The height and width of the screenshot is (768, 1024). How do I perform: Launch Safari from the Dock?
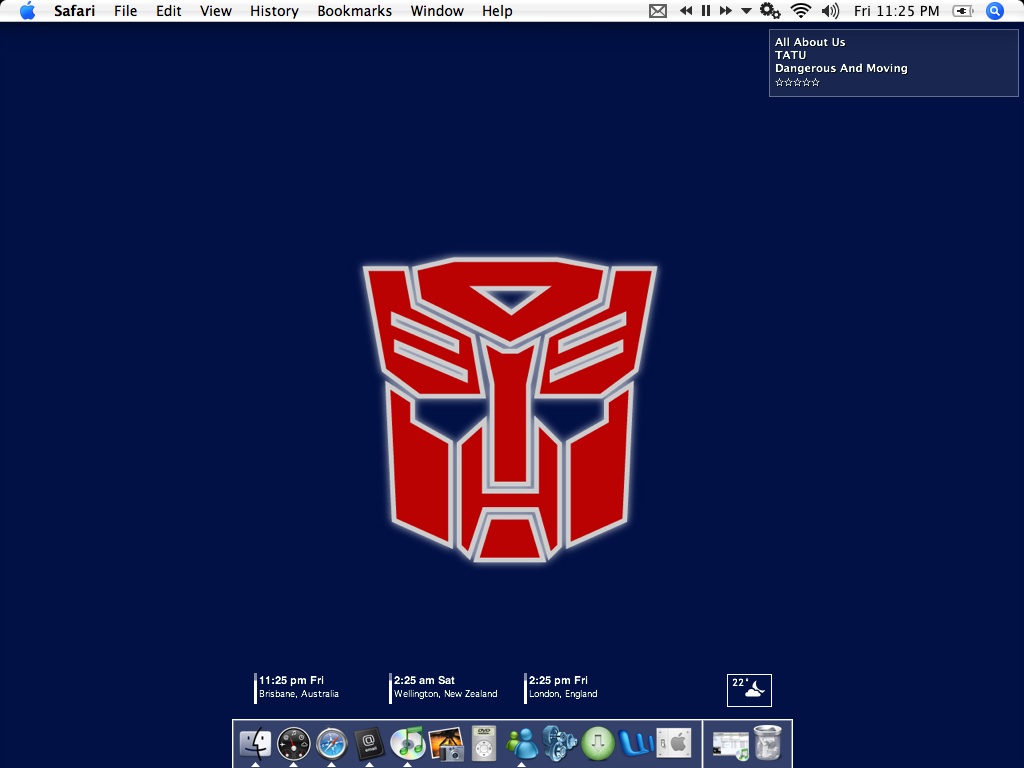[331, 744]
